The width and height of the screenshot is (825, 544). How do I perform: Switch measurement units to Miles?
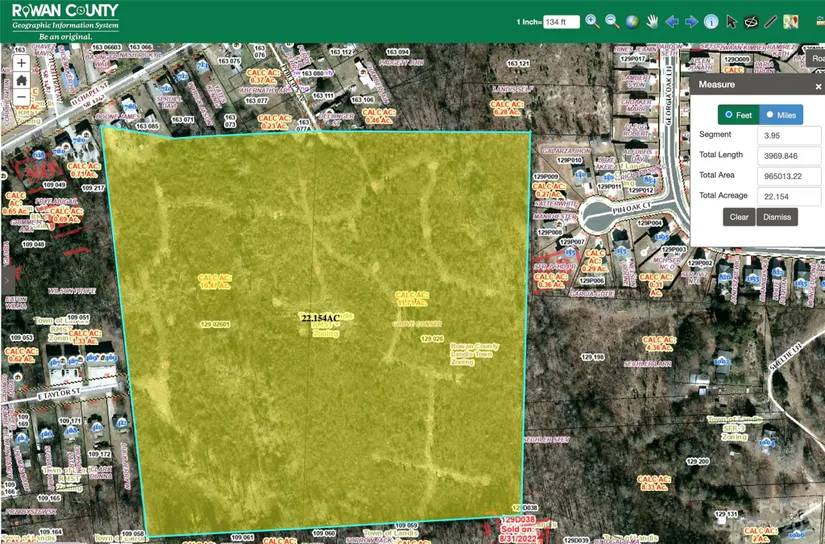pyautogui.click(x=781, y=115)
